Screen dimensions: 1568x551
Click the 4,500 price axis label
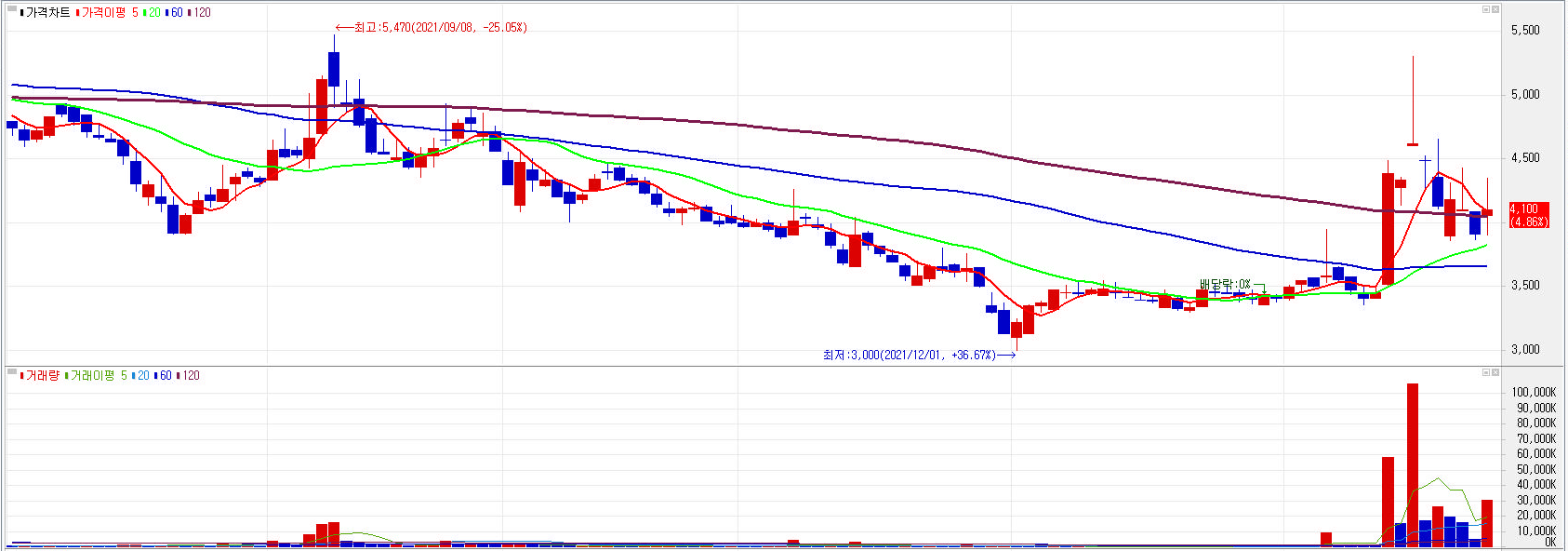pyautogui.click(x=1525, y=158)
